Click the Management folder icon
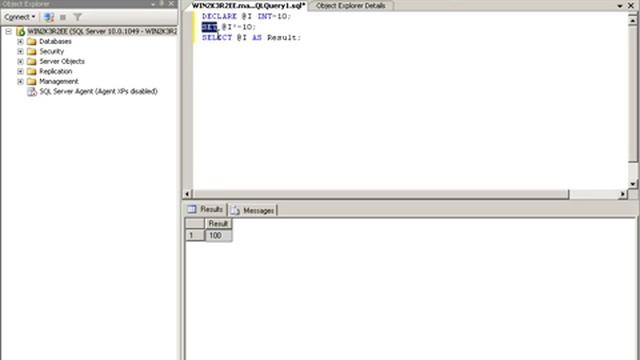The height and width of the screenshot is (360, 640). tap(32, 81)
